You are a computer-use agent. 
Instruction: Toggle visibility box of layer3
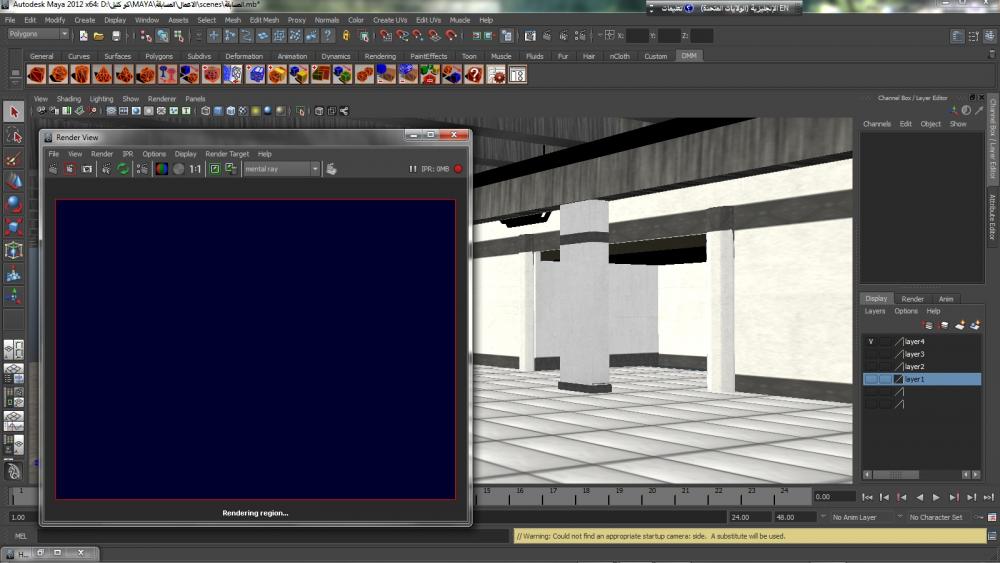pyautogui.click(x=870, y=354)
